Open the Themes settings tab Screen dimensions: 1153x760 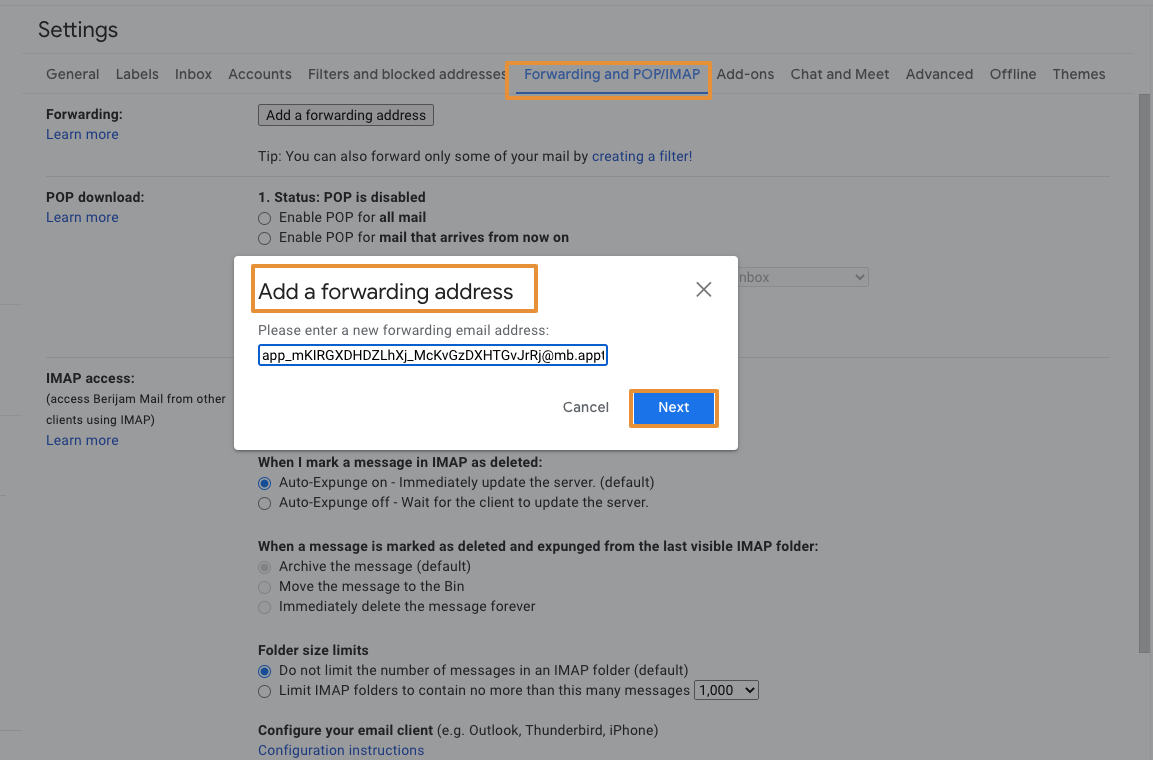(1078, 74)
